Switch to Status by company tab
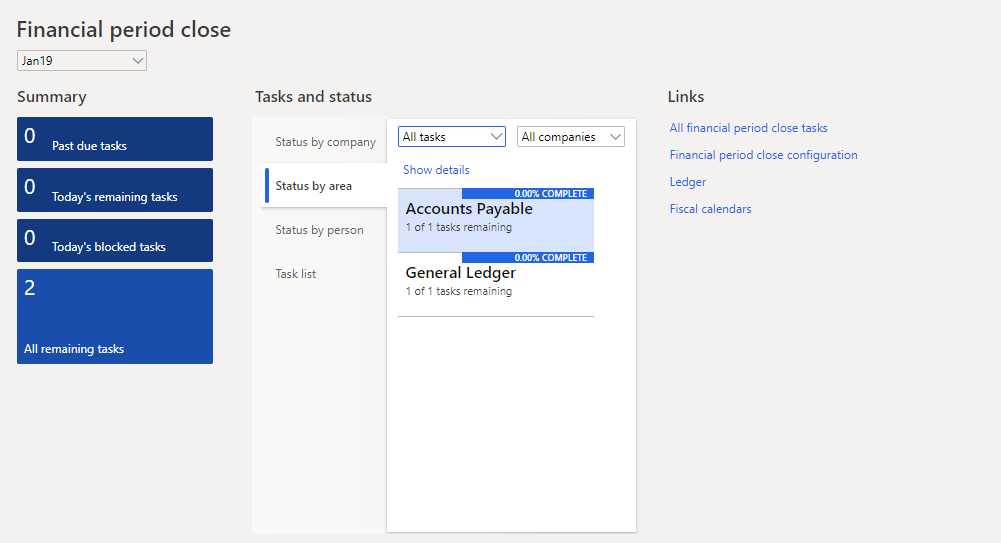 pyautogui.click(x=325, y=142)
